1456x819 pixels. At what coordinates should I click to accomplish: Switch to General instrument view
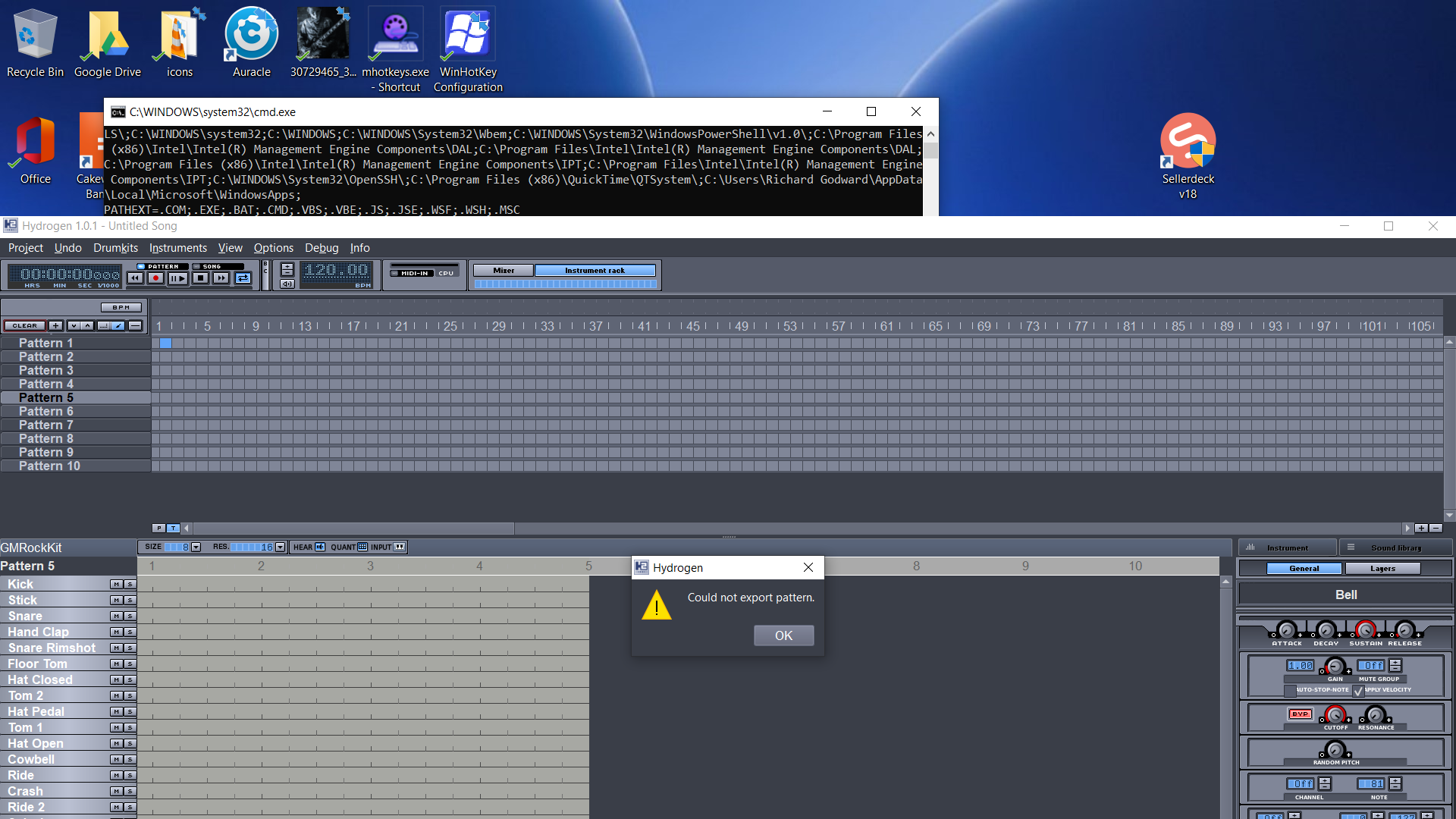pyautogui.click(x=1304, y=568)
